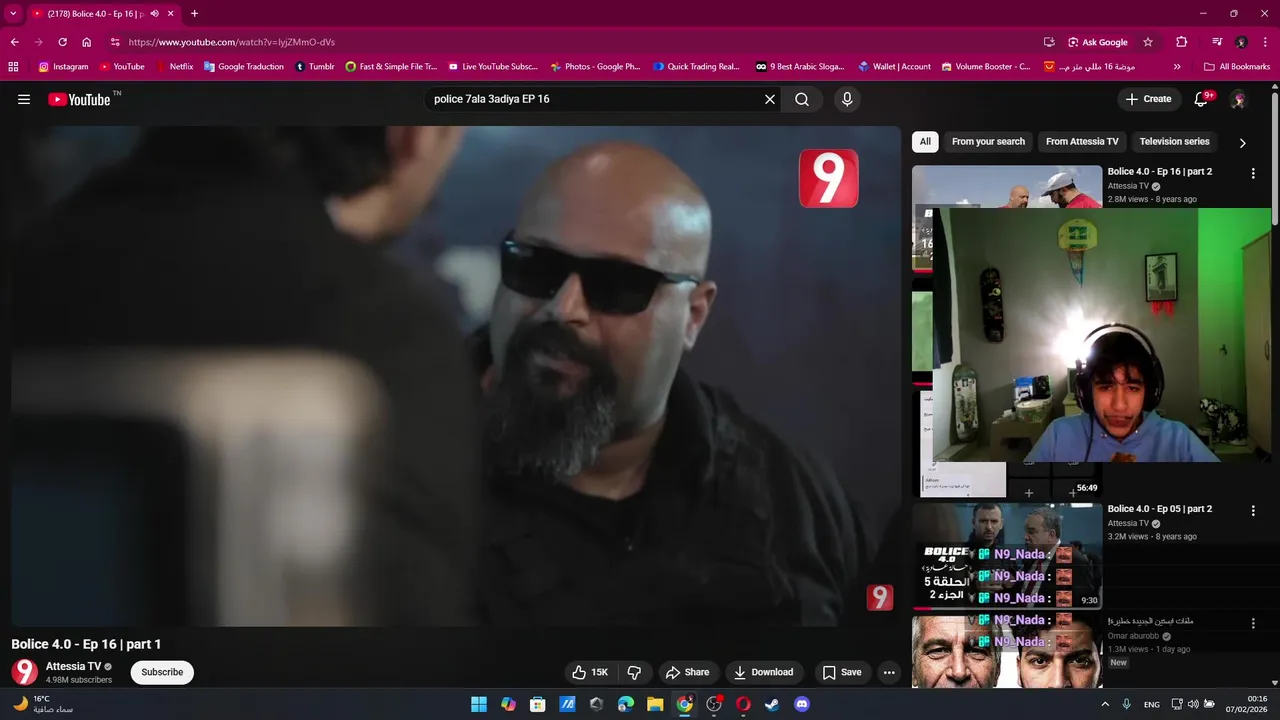Viewport: 1280px width, 720px height.
Task: Open the tab search dropdown arrow
Action: (x=13, y=13)
